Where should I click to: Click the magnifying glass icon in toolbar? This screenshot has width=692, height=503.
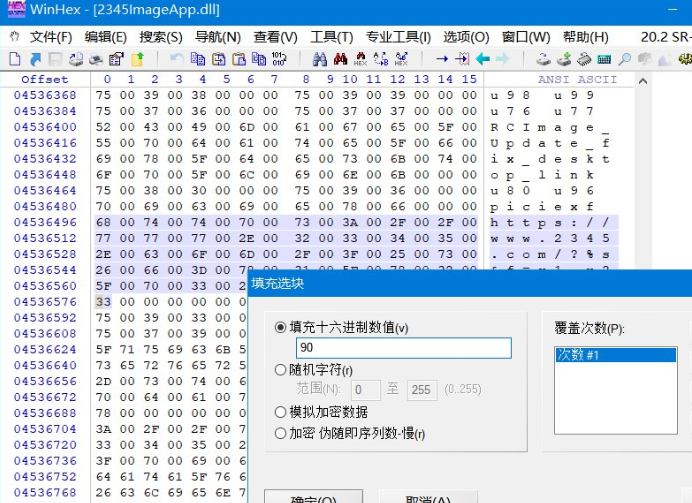click(624, 59)
